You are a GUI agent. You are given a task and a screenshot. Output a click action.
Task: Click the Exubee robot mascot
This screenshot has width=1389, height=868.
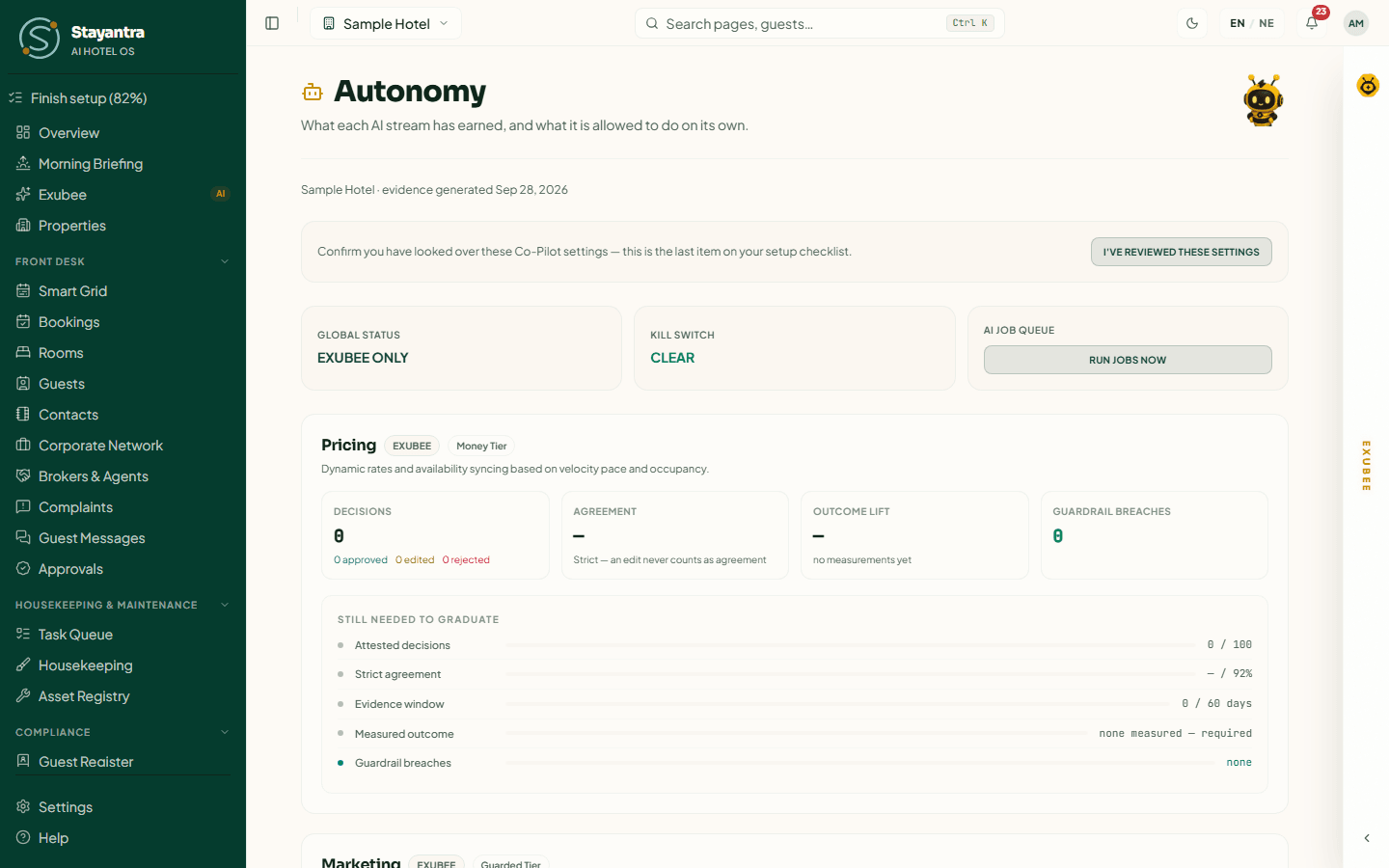(x=1264, y=100)
